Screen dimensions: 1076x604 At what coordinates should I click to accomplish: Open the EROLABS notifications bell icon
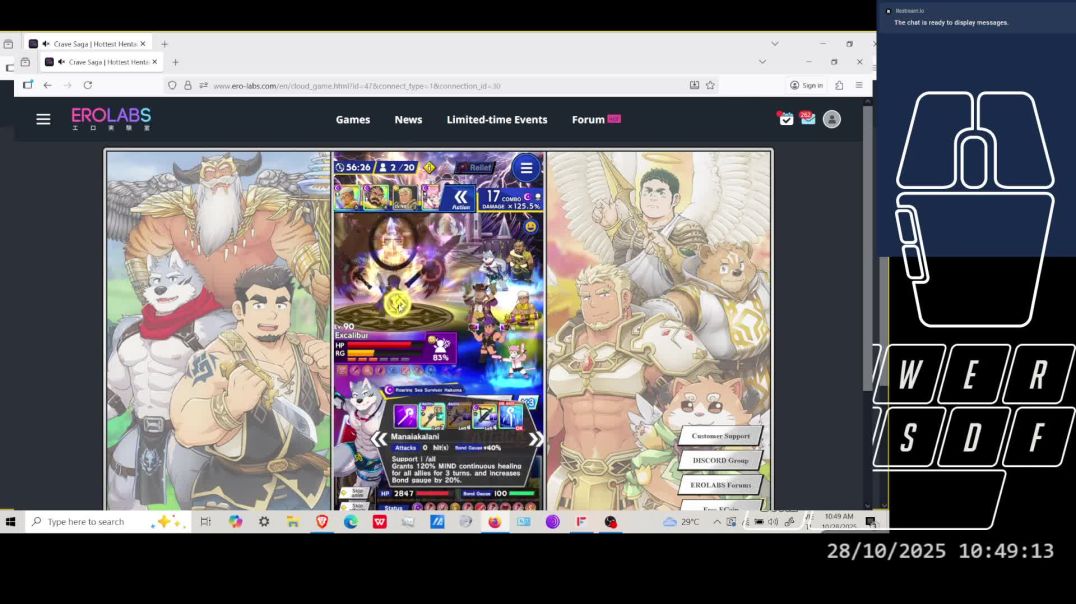pos(806,118)
